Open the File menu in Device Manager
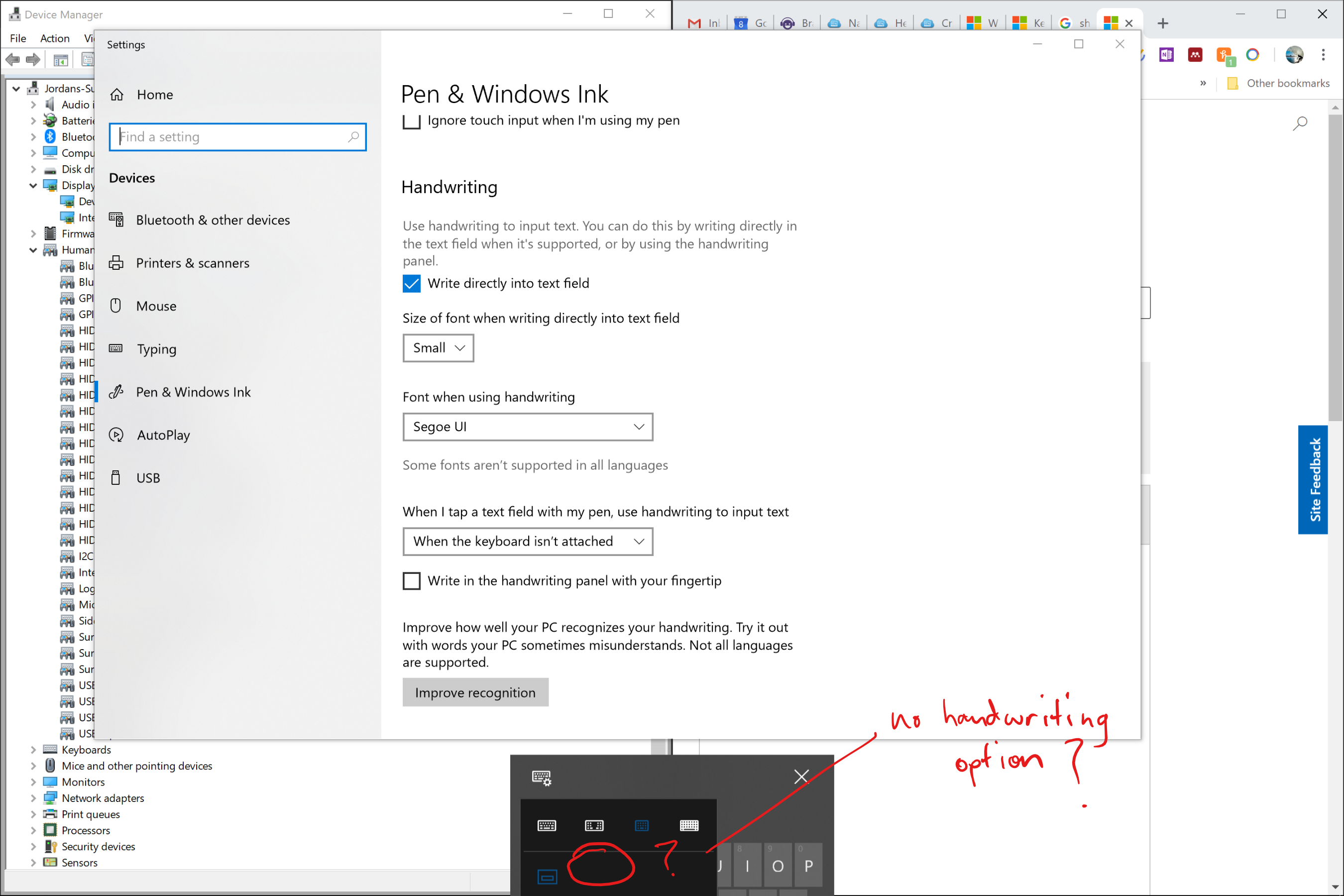Image resolution: width=1344 pixels, height=896 pixels. (x=18, y=38)
